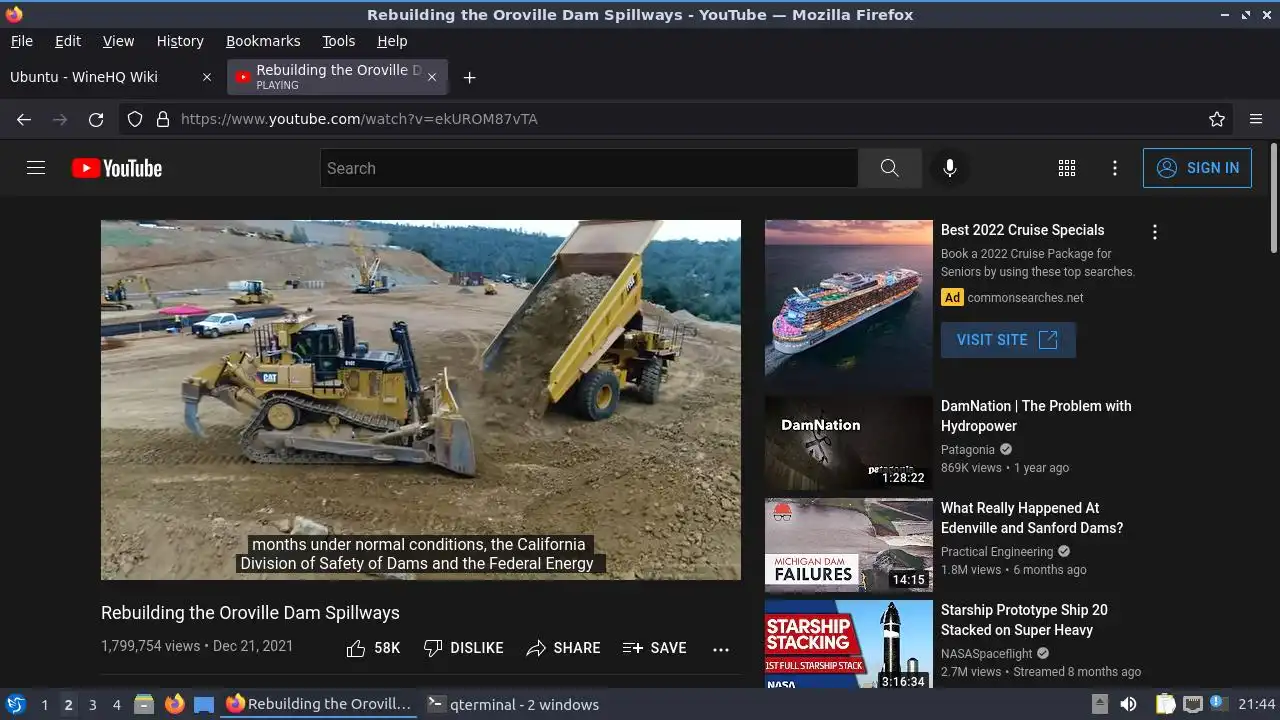Switch to the Ubuntu - WineHQ Wiki tab
This screenshot has width=1280, height=720.
[112, 77]
